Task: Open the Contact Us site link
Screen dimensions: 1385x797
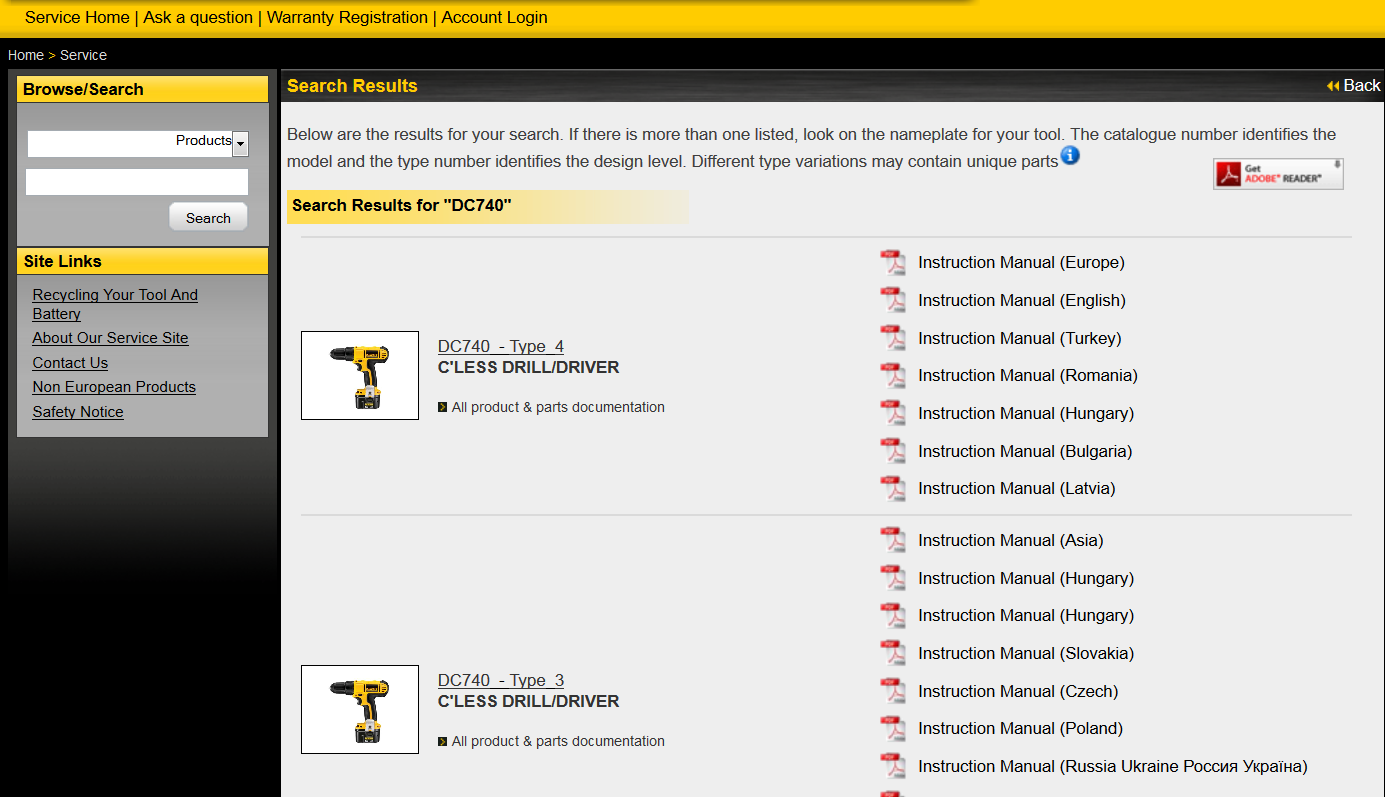Action: pos(70,363)
